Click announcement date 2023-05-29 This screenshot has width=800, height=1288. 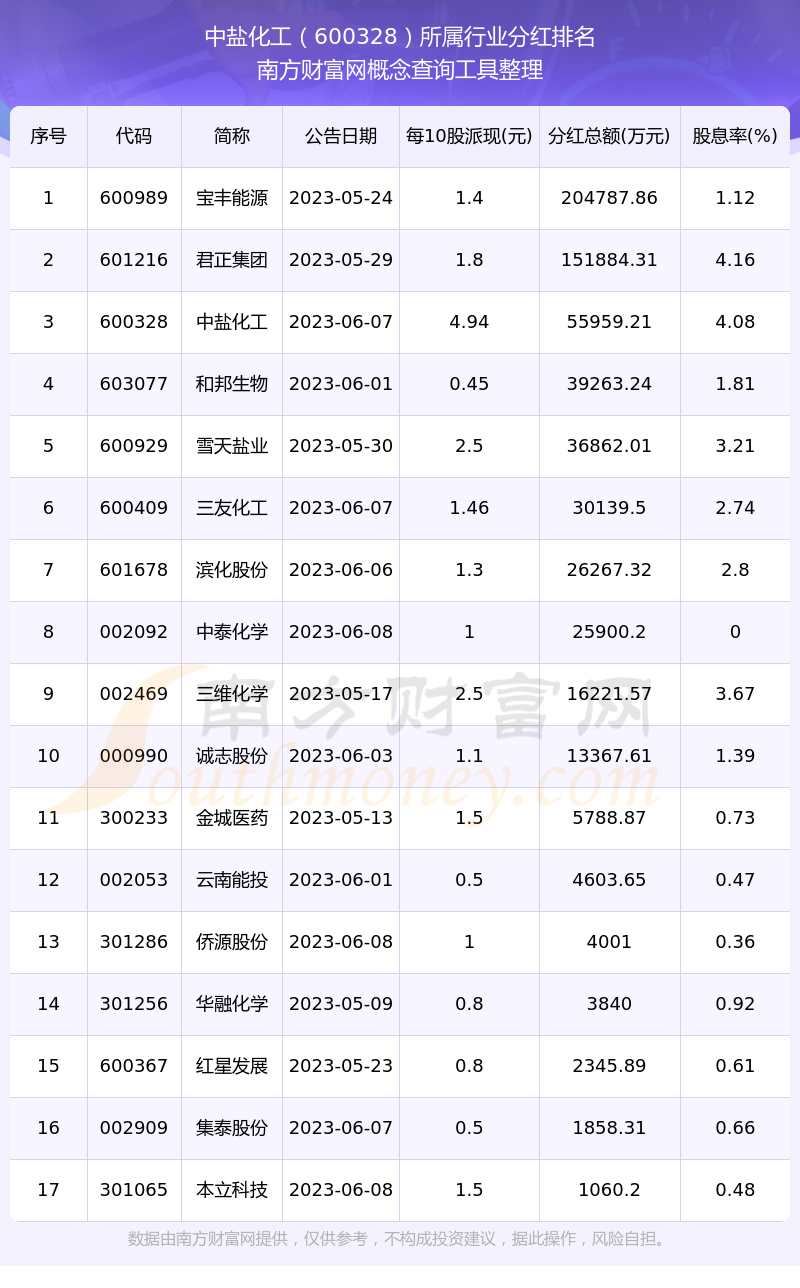coord(341,260)
